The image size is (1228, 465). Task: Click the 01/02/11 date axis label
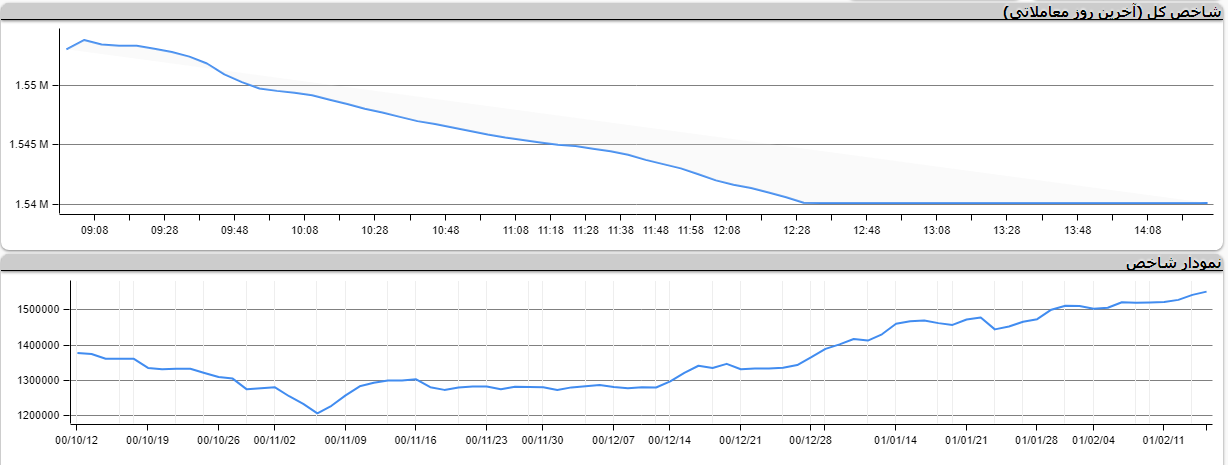coord(1163,439)
